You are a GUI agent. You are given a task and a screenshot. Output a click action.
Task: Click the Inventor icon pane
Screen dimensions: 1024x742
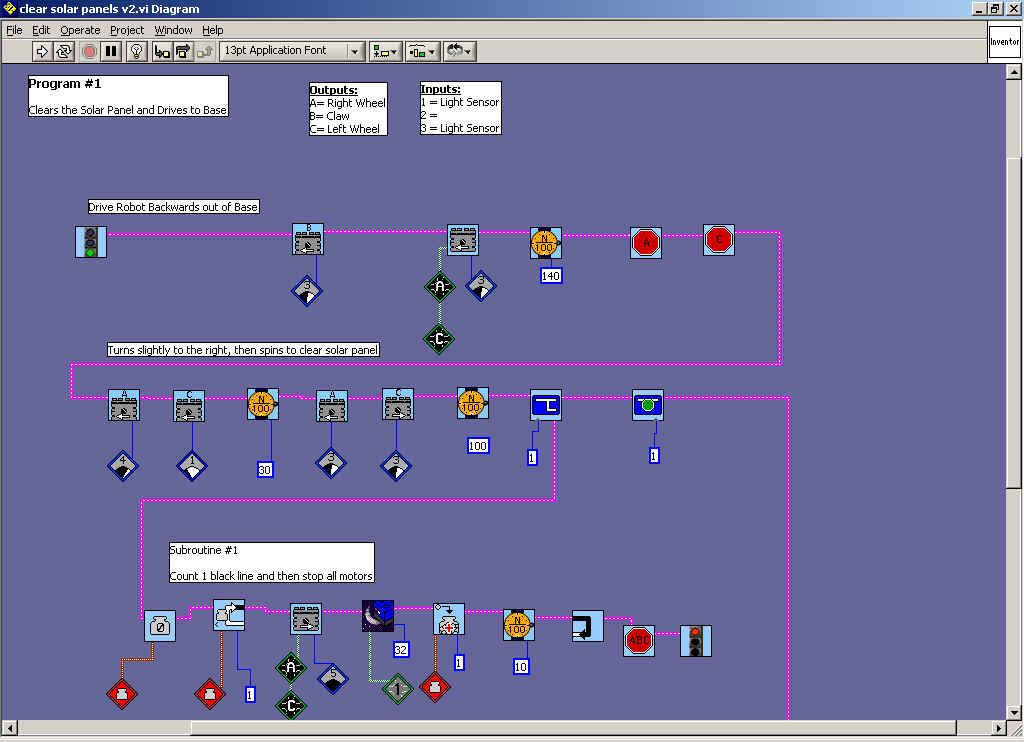[1004, 43]
